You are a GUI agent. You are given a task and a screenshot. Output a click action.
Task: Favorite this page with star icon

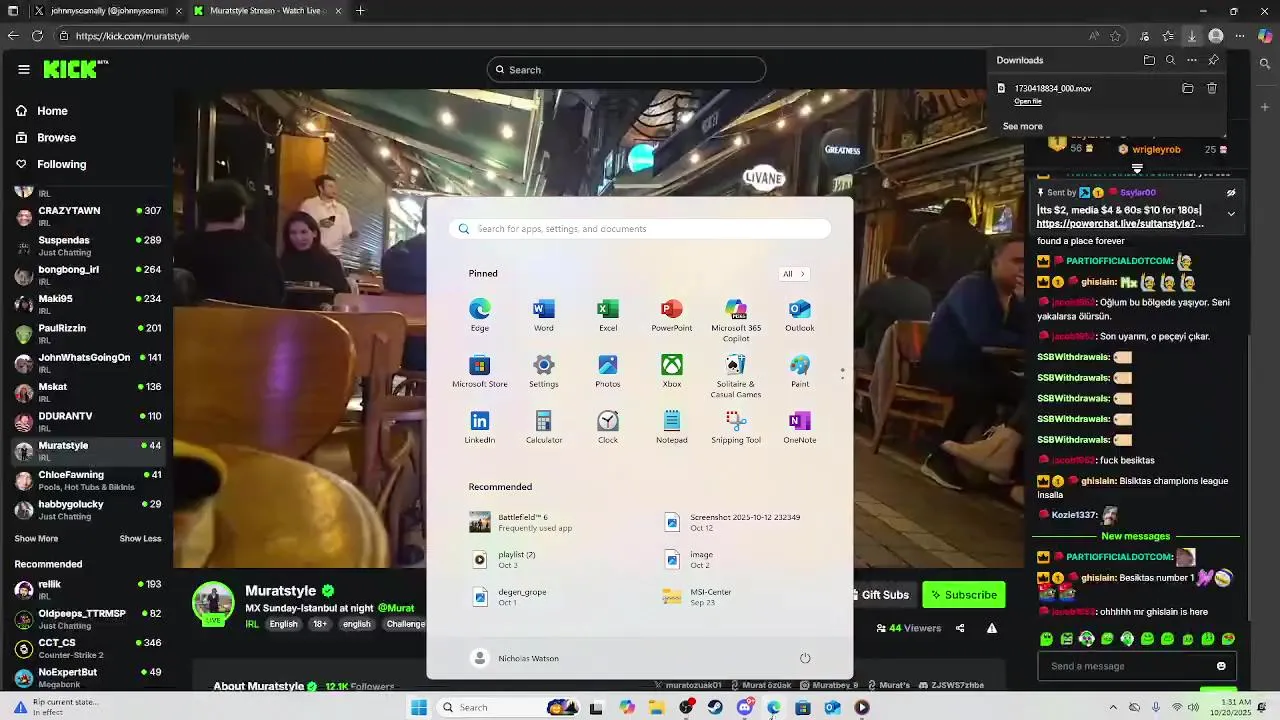[1115, 36]
